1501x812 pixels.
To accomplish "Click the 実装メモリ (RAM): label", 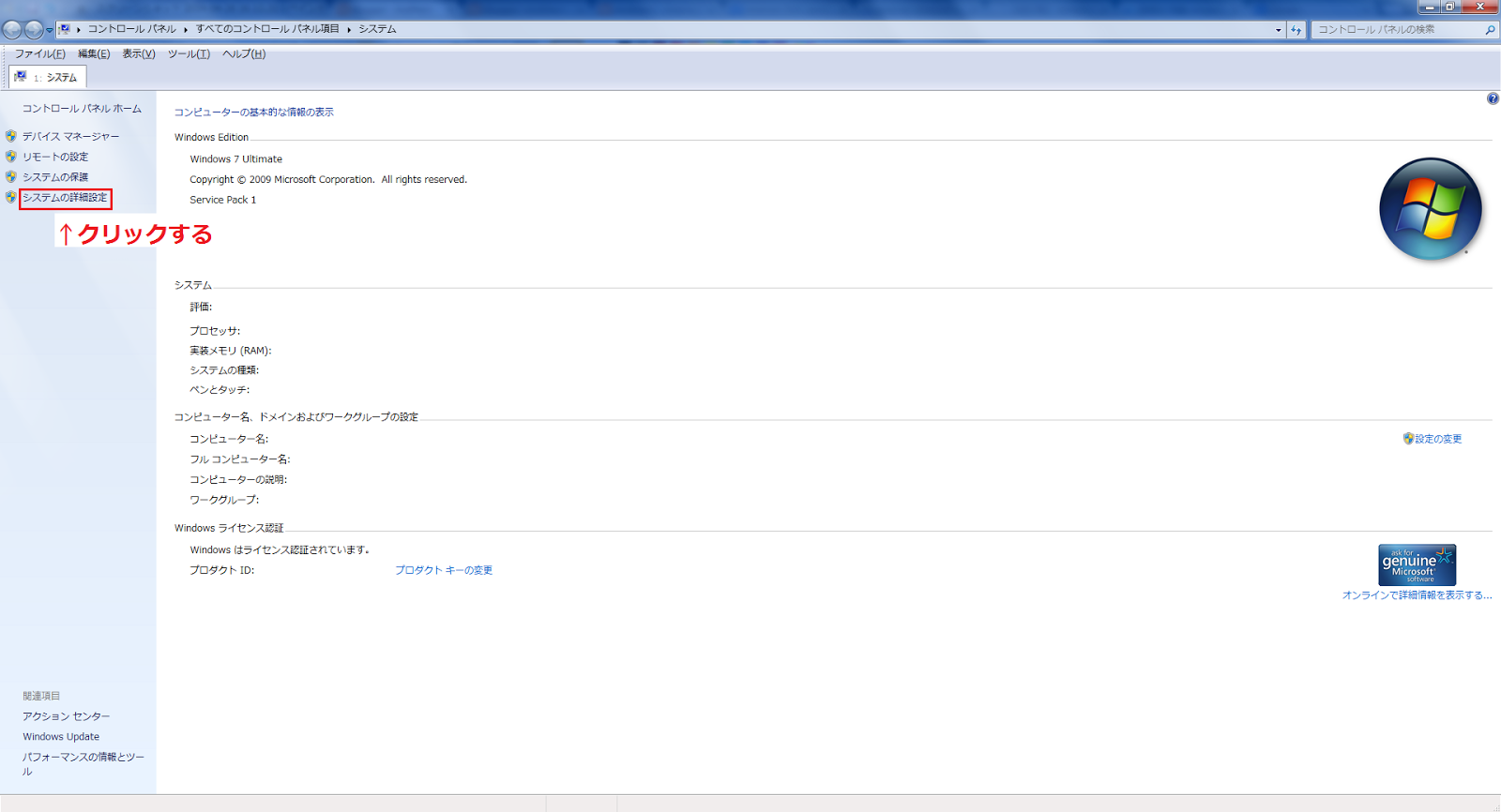I will 231,351.
